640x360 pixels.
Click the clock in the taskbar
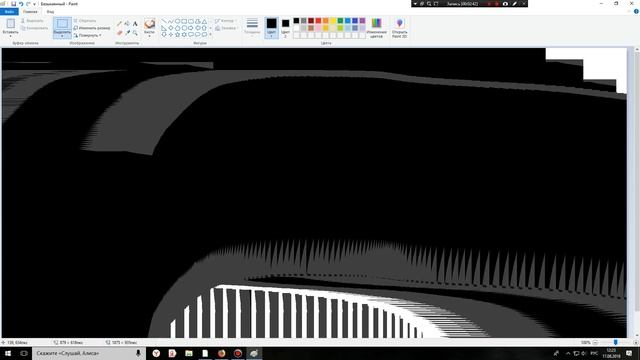click(x=611, y=353)
